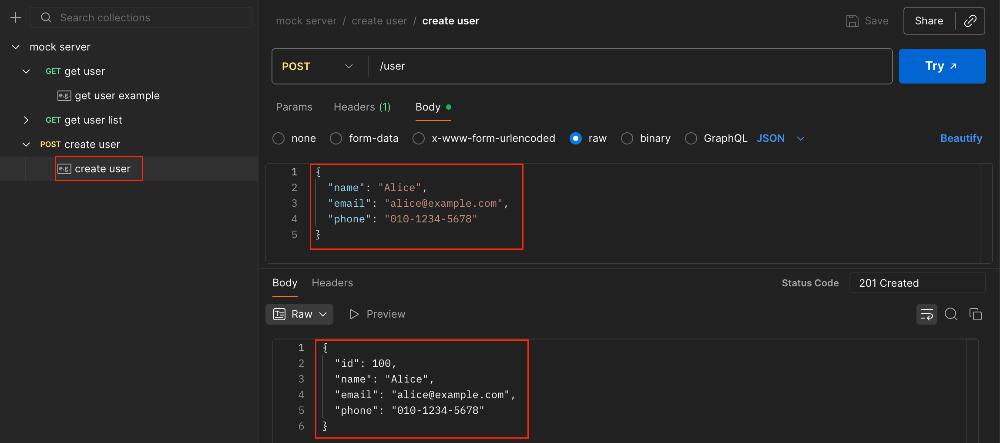Select the binary body type
This screenshot has width=1000, height=443.
coord(627,138)
